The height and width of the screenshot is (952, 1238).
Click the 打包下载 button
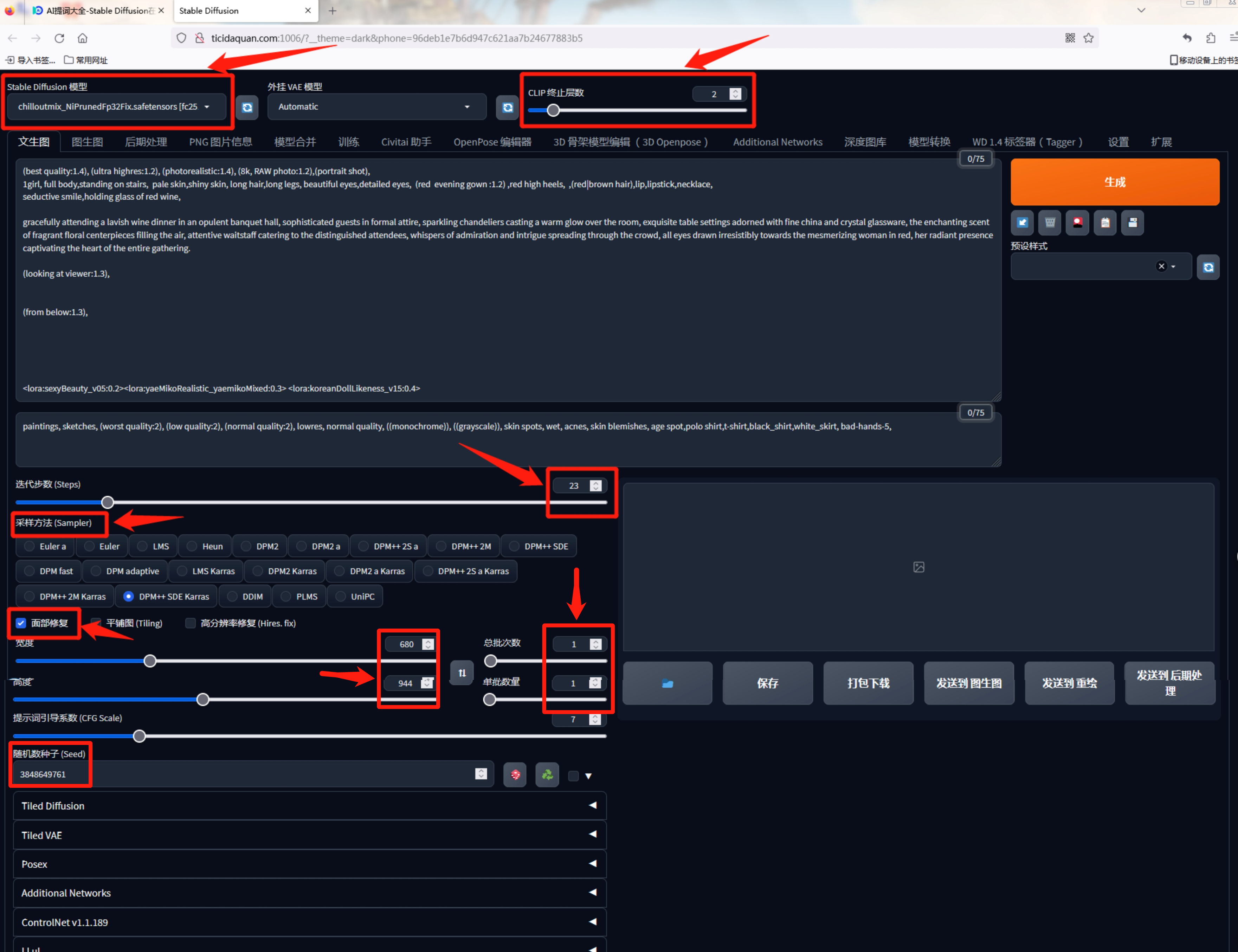(868, 683)
